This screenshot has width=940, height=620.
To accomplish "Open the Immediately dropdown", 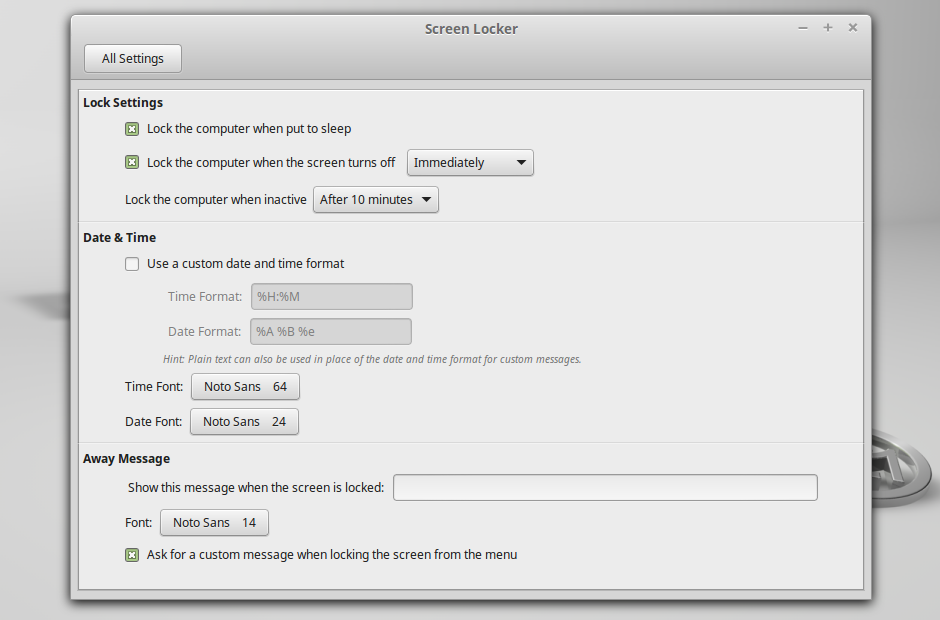I will (470, 162).
